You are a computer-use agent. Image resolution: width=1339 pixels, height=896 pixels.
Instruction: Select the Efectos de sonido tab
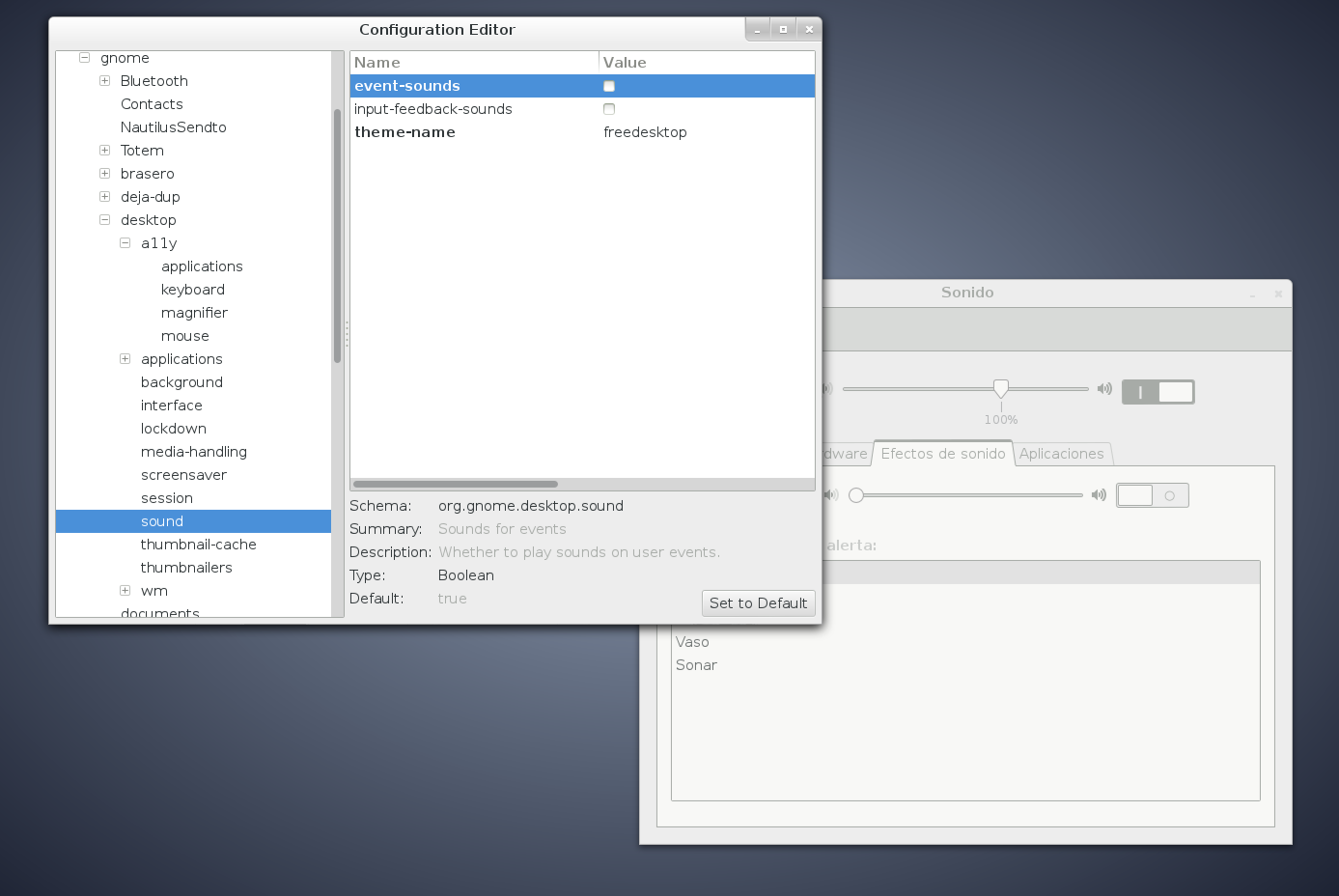pyautogui.click(x=942, y=454)
